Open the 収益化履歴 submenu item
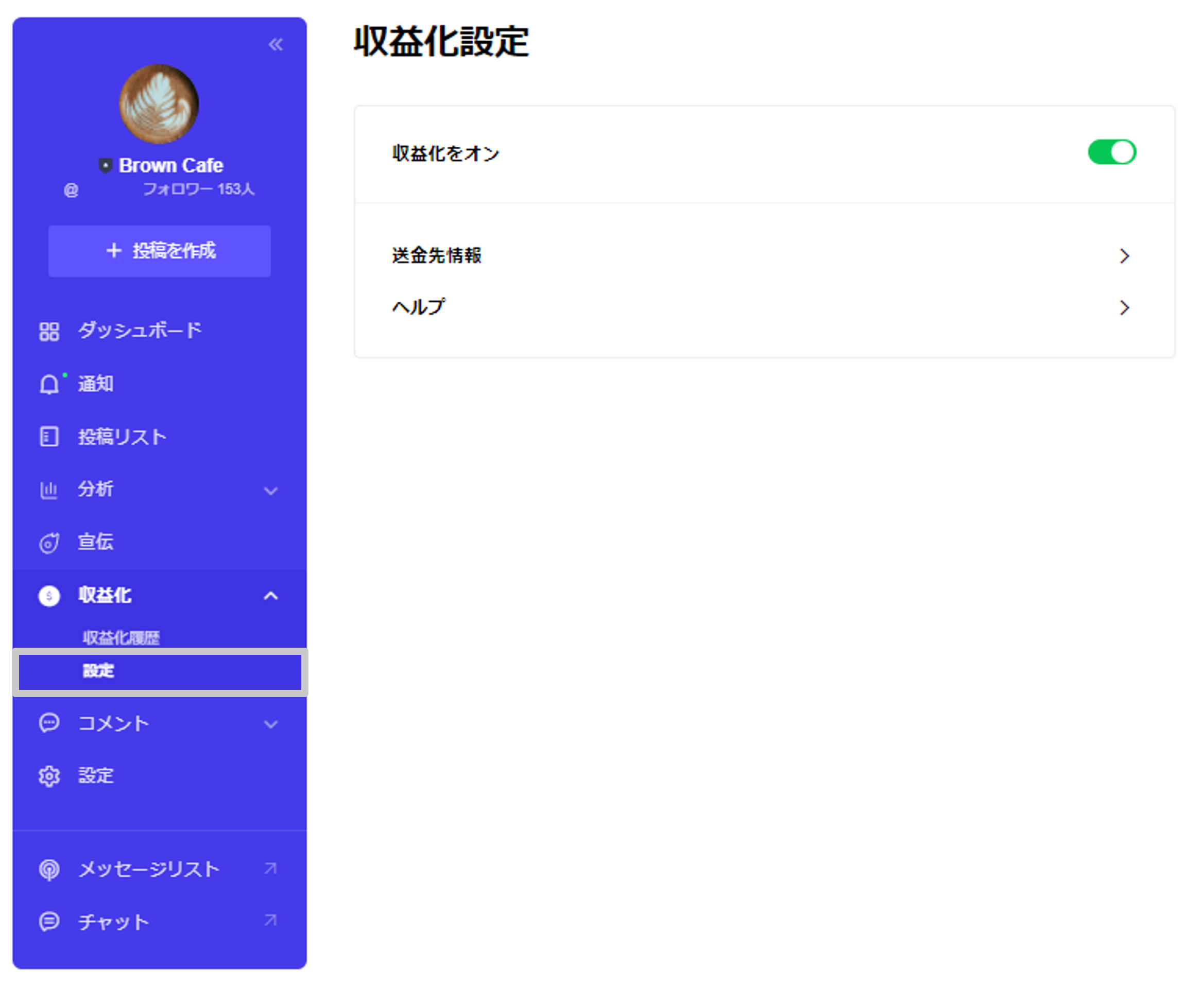Image resolution: width=1204 pixels, height=988 pixels. (121, 637)
